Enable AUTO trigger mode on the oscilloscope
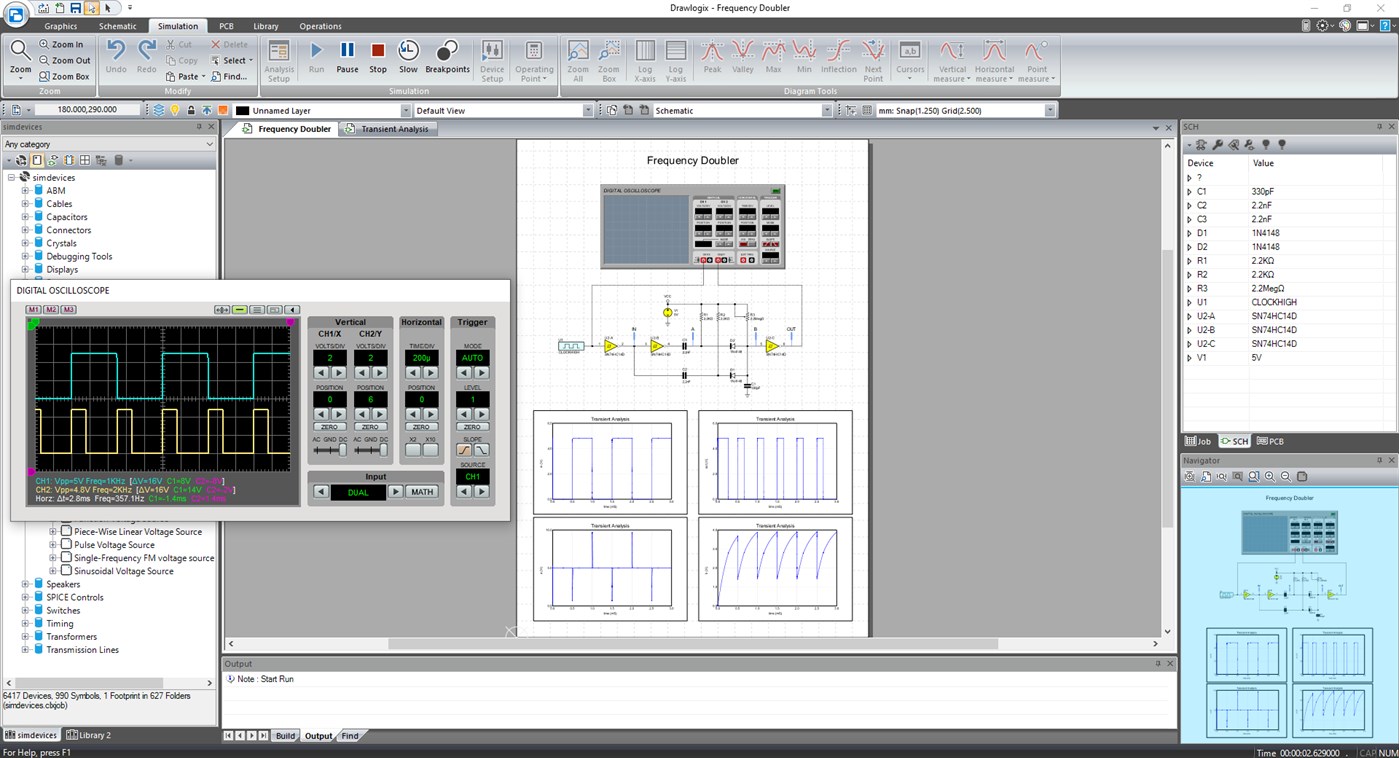1399x758 pixels. click(x=473, y=357)
